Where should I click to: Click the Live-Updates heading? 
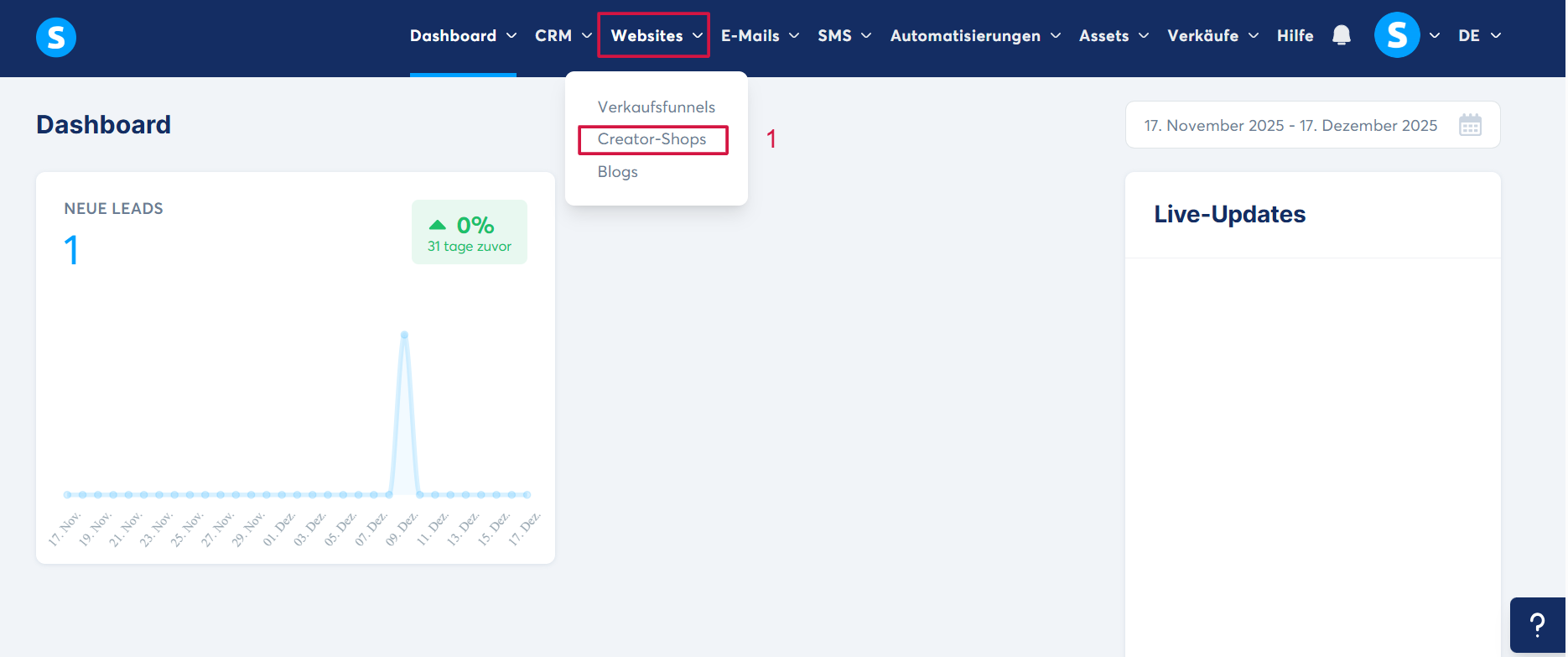pyautogui.click(x=1230, y=214)
